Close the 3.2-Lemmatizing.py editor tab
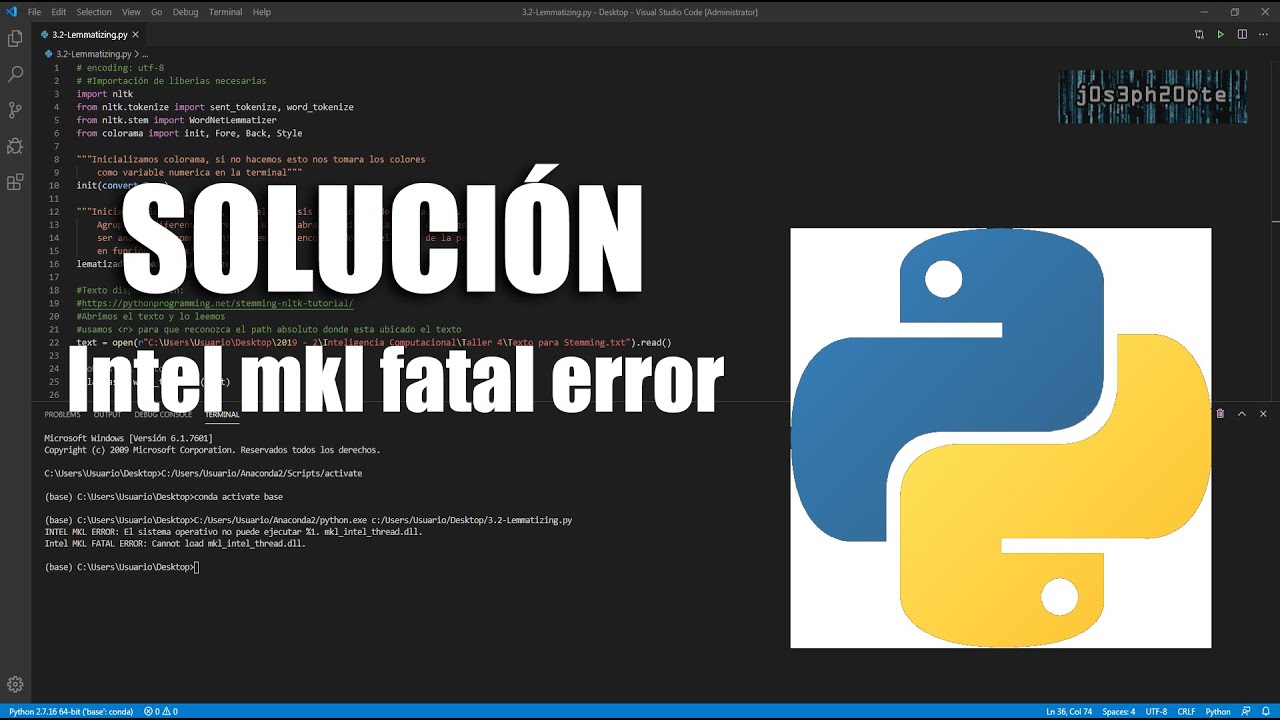1280x720 pixels. (135, 34)
